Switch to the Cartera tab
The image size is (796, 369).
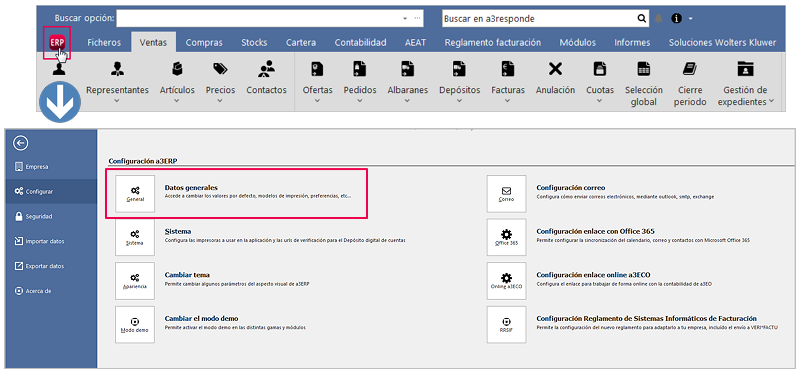pos(301,43)
